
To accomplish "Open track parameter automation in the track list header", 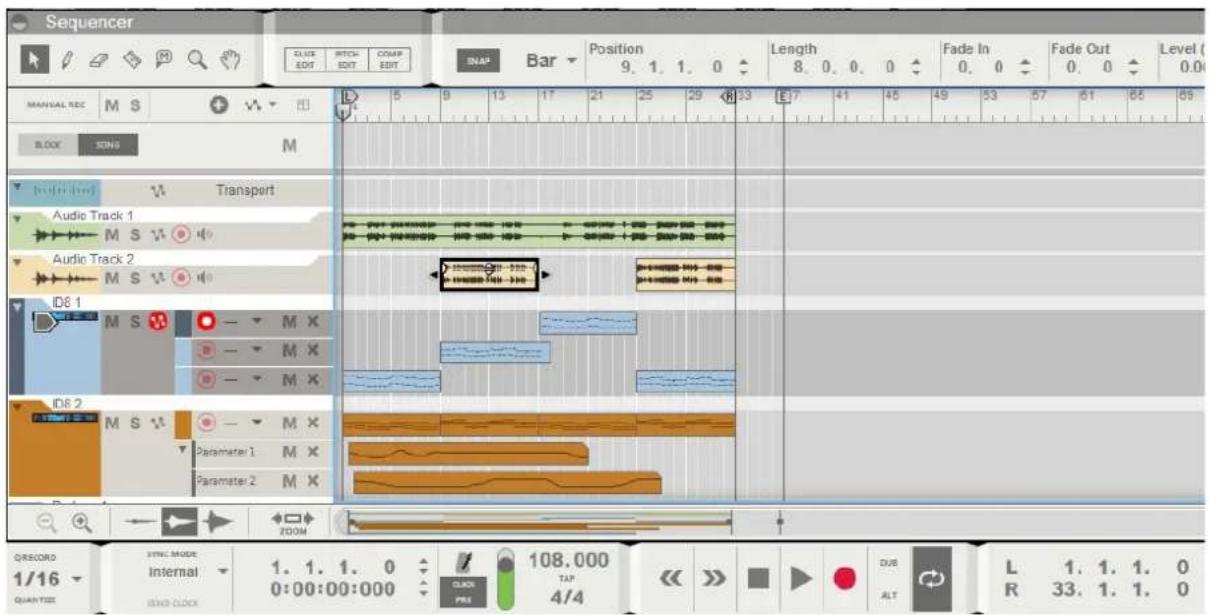I will pyautogui.click(x=262, y=107).
